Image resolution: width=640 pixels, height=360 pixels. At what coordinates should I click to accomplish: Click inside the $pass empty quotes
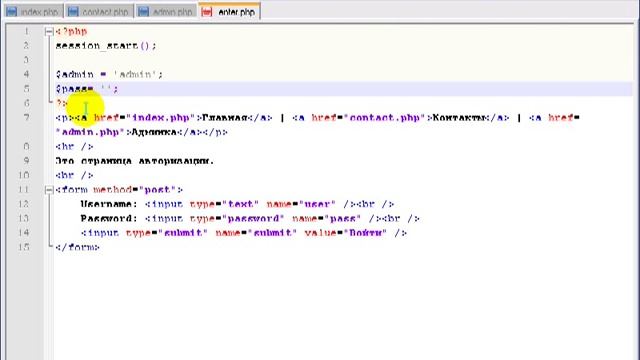point(107,89)
